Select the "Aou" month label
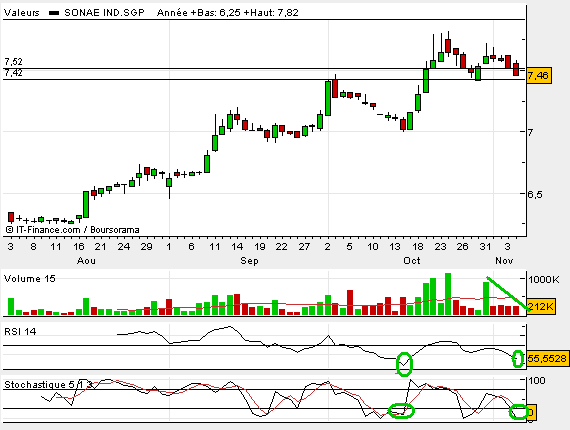Image resolution: width=570 pixels, height=430 pixels. click(x=87, y=261)
